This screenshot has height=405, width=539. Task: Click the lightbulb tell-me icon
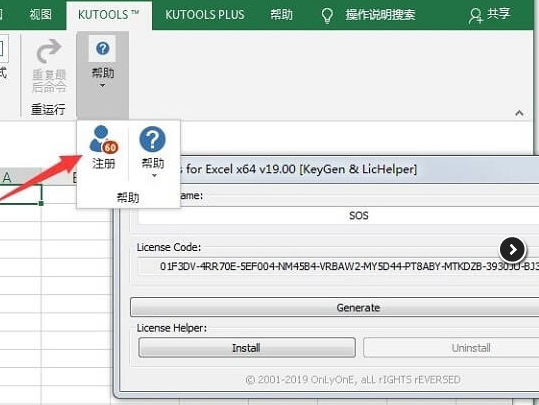click(x=327, y=15)
